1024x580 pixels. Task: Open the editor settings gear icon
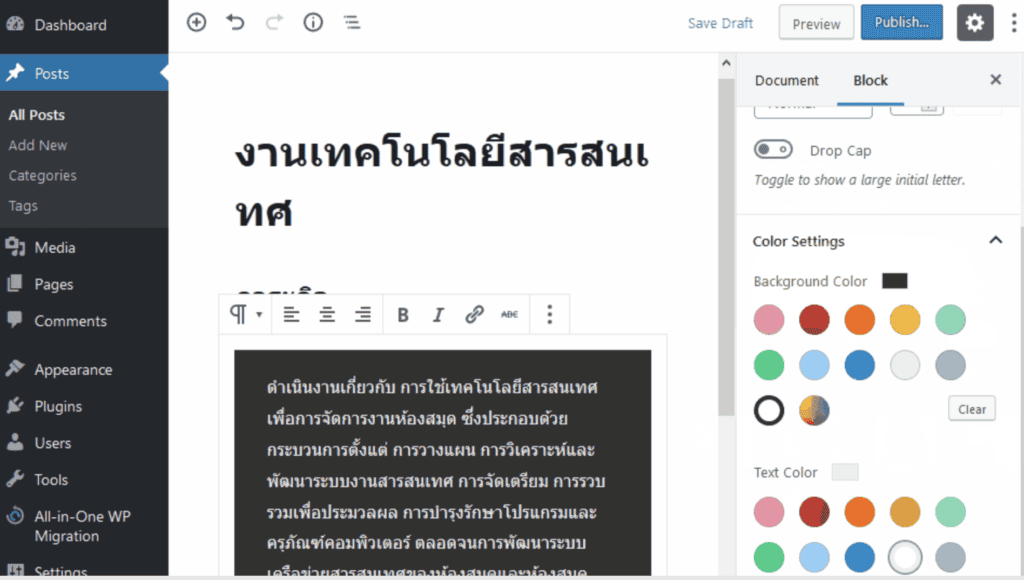(975, 22)
